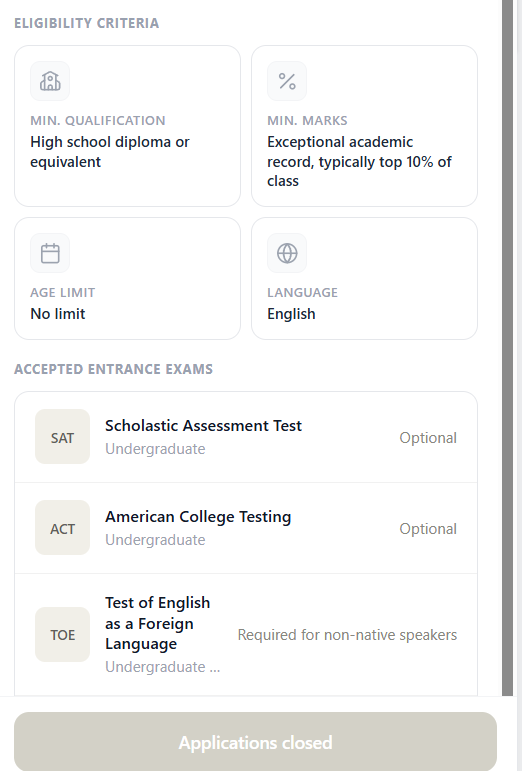Click the globe icon for Language
Screen dimensions: 522x771
[x=287, y=253]
